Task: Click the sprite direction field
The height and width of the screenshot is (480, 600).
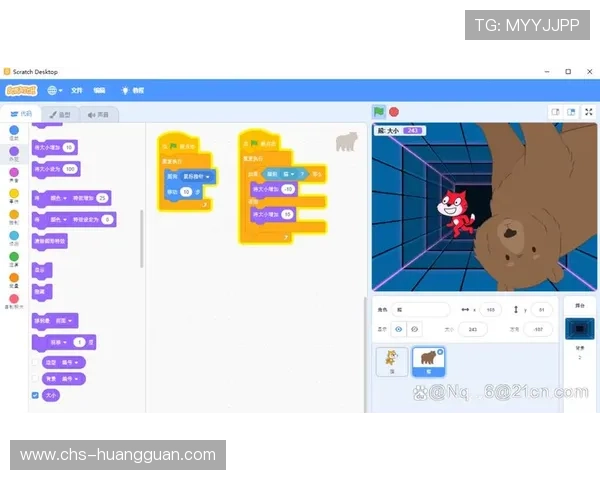Action: [538, 329]
